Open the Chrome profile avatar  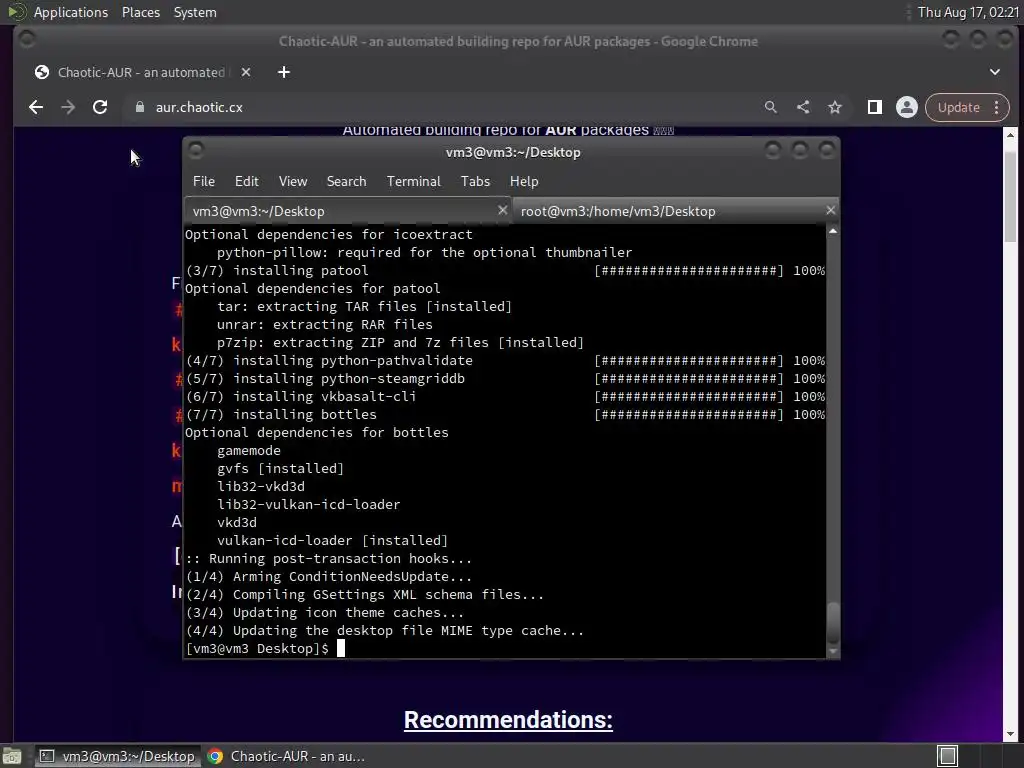click(x=906, y=107)
